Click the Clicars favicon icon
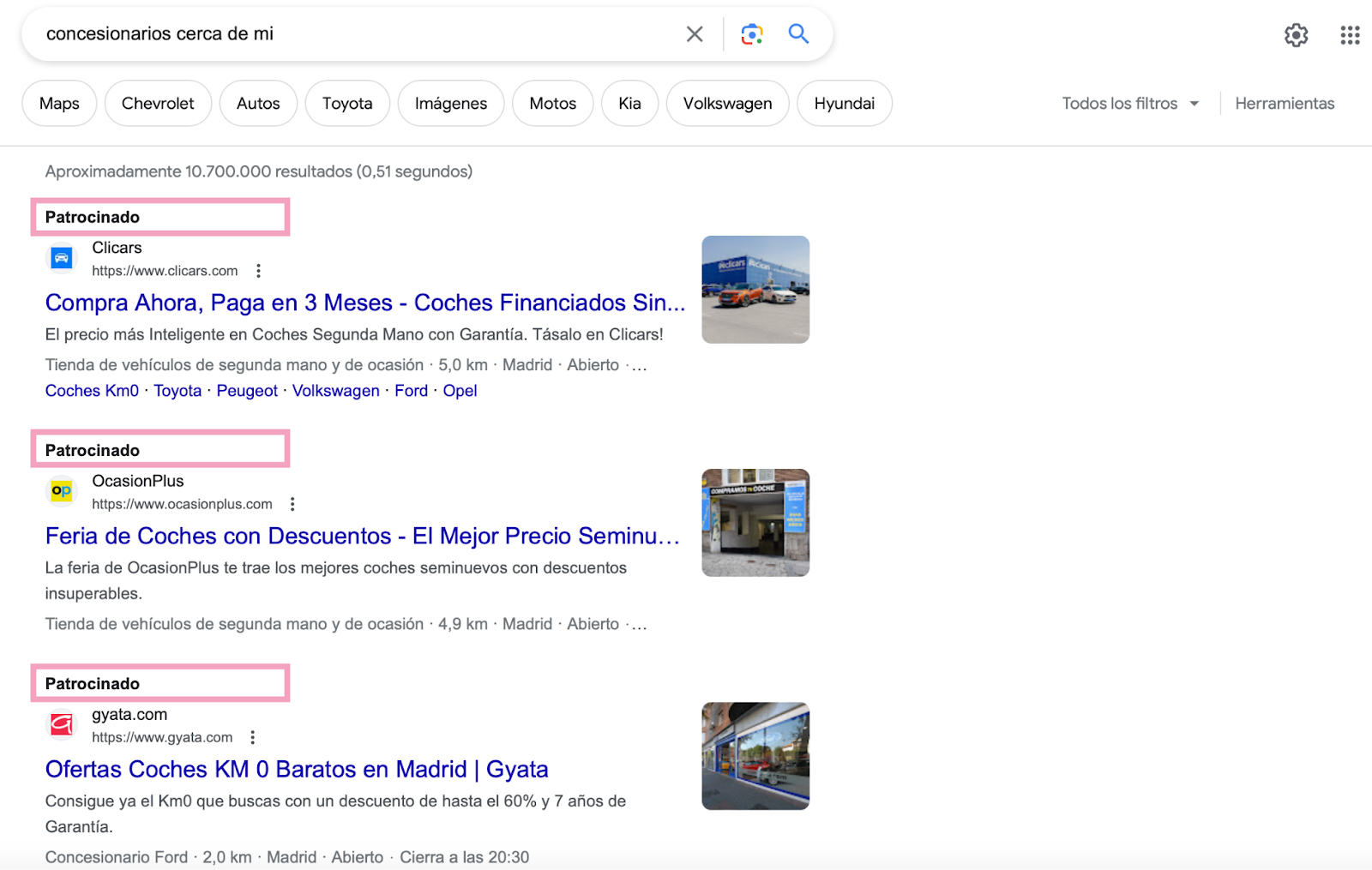Image resolution: width=1372 pixels, height=870 pixels. (60, 258)
